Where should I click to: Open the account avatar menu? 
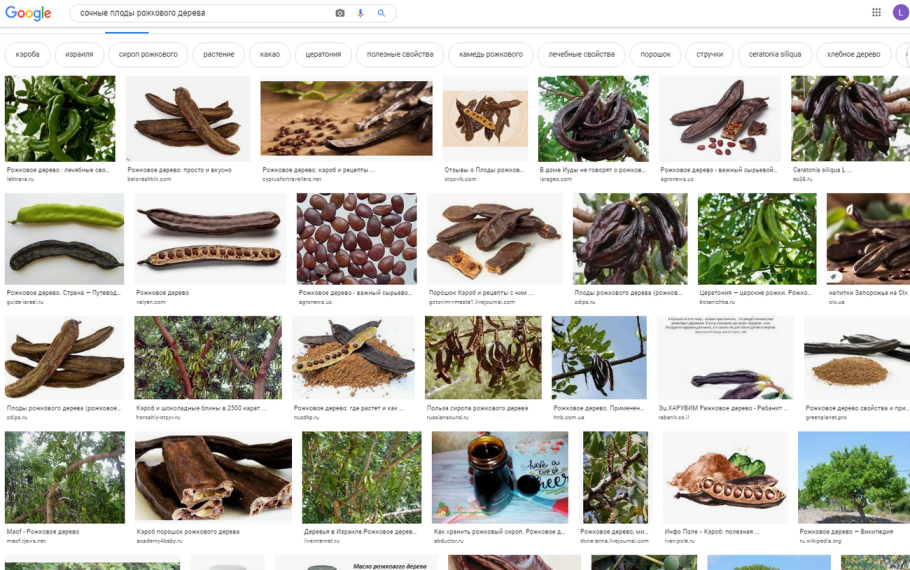pyautogui.click(x=900, y=13)
